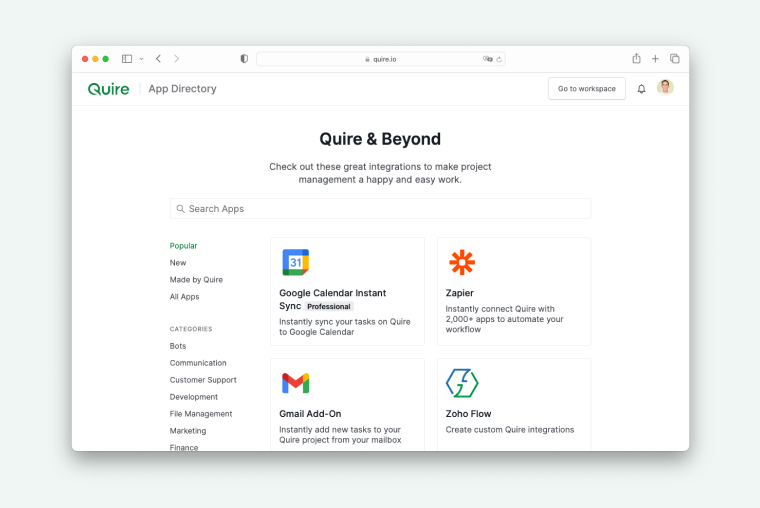Click 'Create custom Quire integrations' description
Image resolution: width=760 pixels, height=508 pixels.
tap(510, 429)
